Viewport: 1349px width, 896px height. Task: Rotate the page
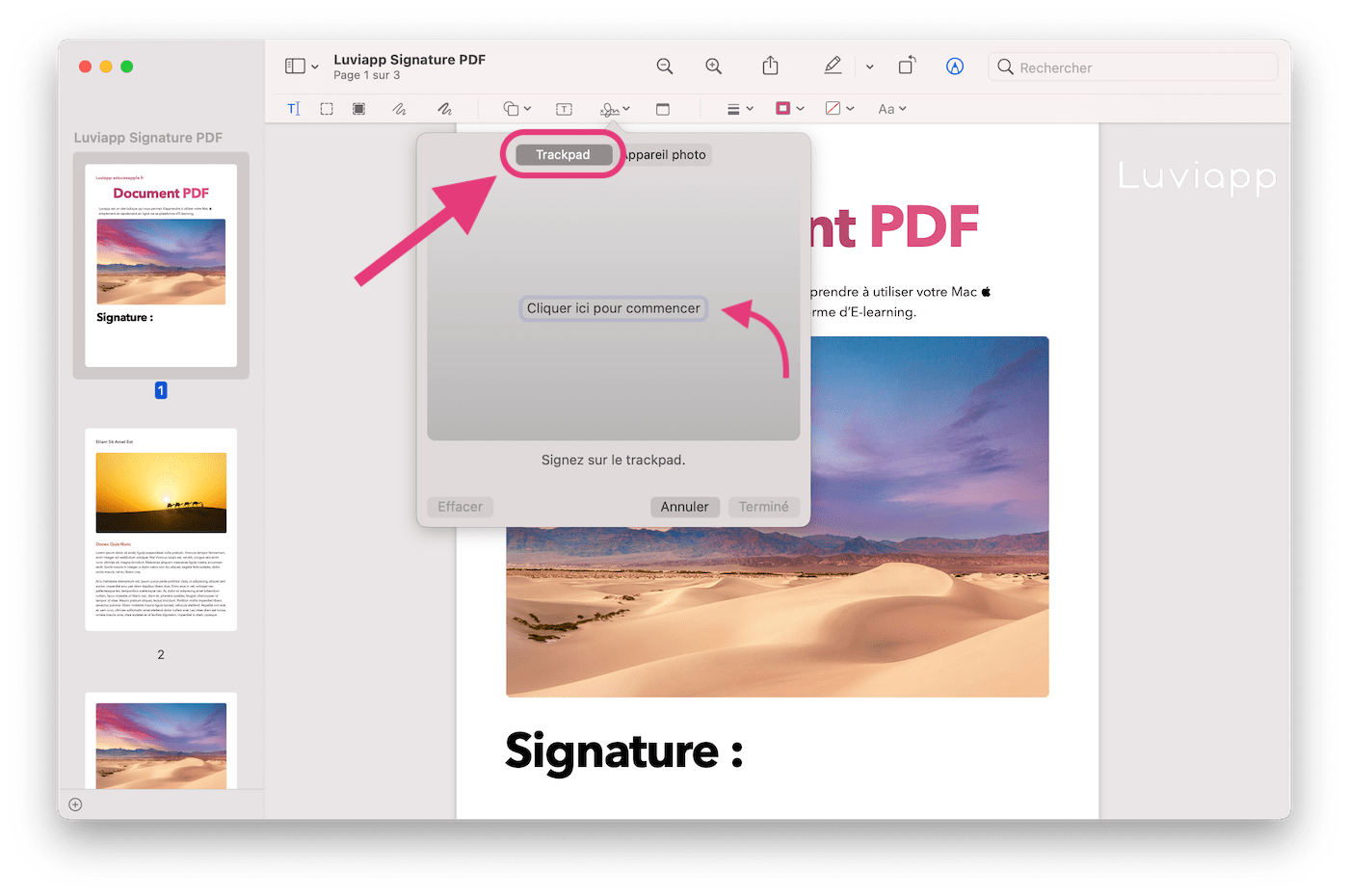point(907,66)
